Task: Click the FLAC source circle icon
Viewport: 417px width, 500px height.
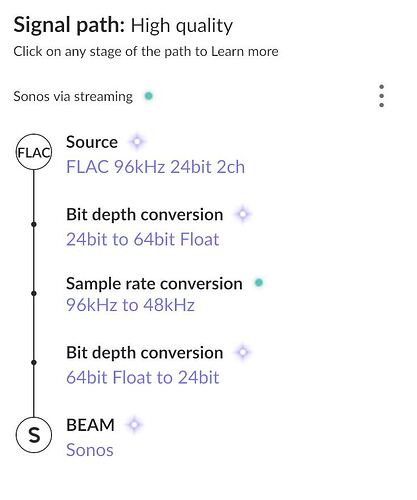Action: (x=34, y=152)
